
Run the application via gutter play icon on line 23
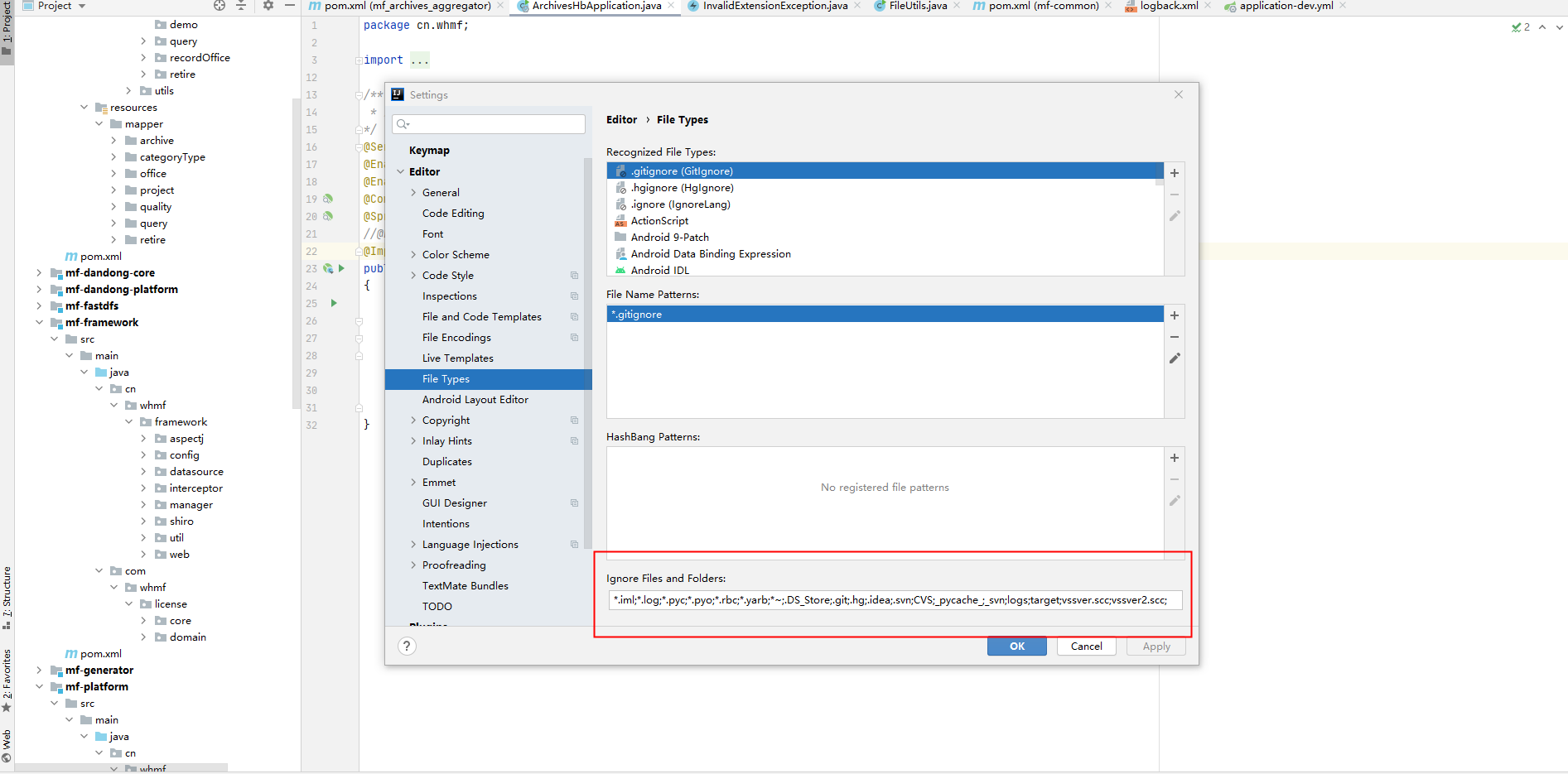(340, 268)
